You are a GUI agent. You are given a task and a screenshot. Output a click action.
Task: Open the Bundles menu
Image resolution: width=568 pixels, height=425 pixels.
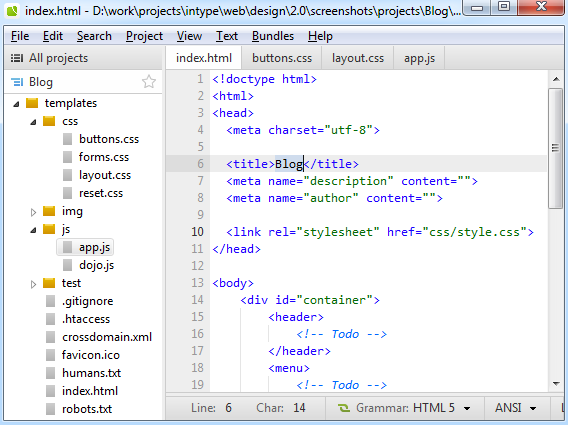273,36
